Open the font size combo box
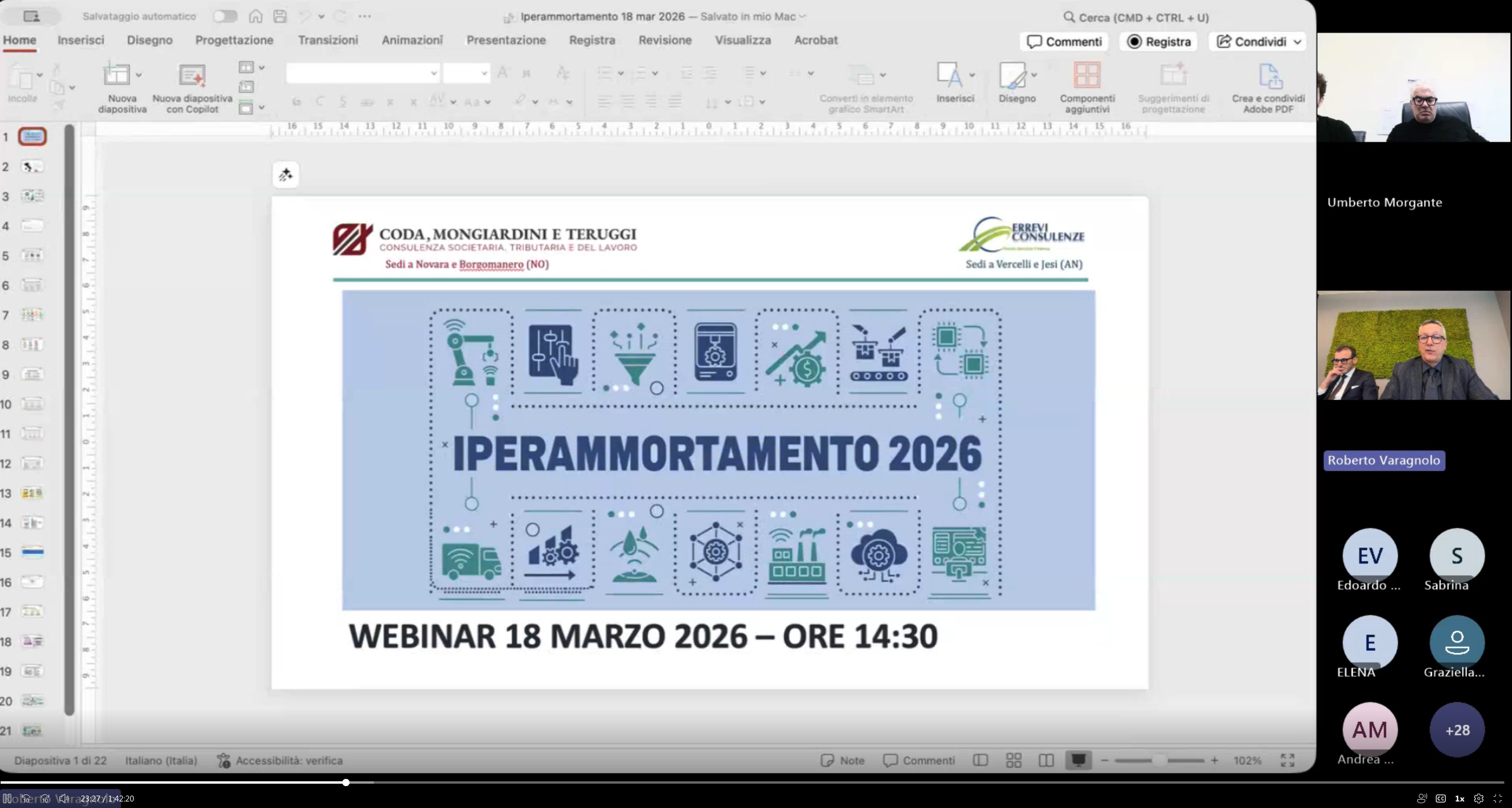 click(466, 73)
